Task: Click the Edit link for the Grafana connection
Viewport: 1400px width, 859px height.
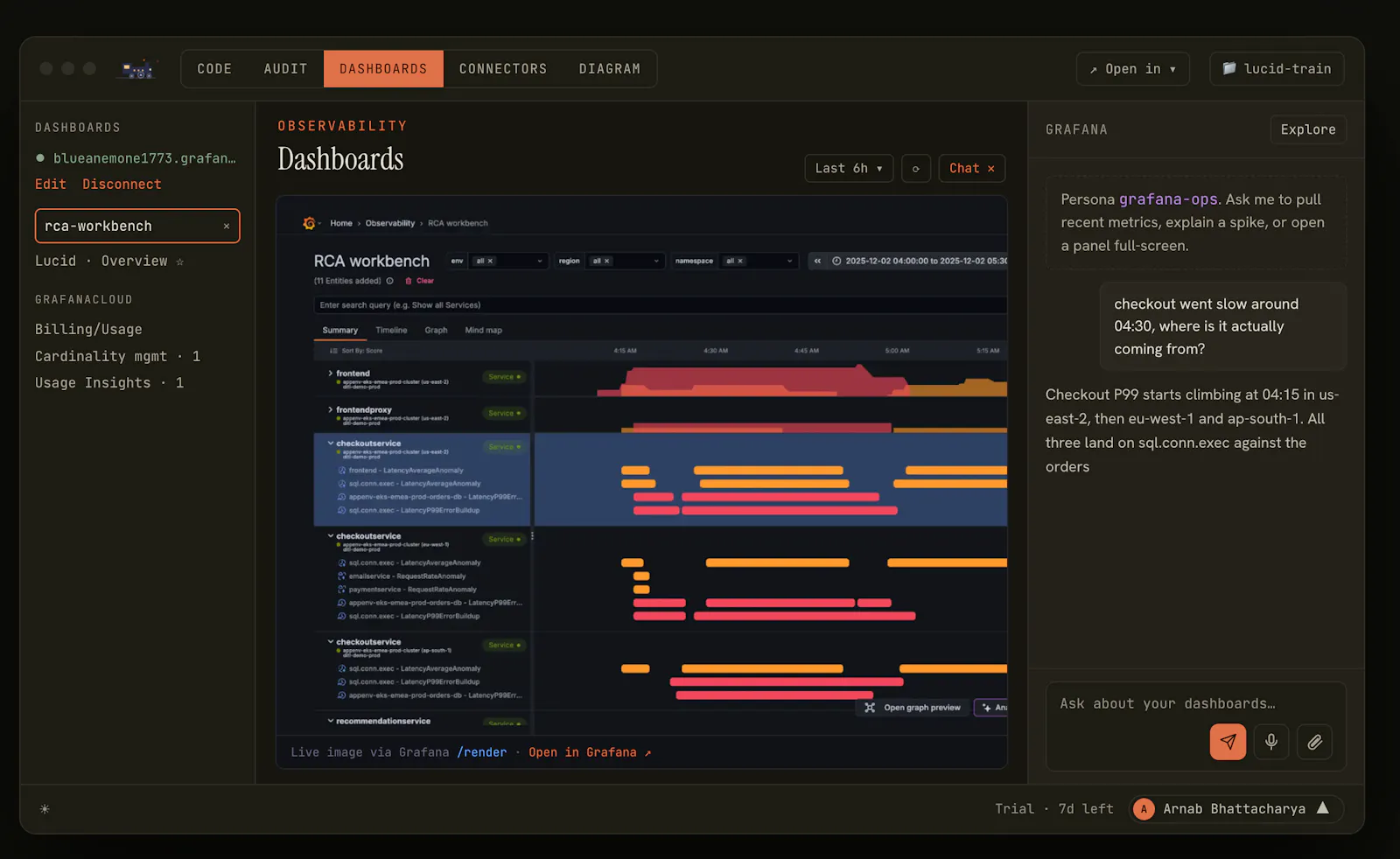Action: point(51,185)
